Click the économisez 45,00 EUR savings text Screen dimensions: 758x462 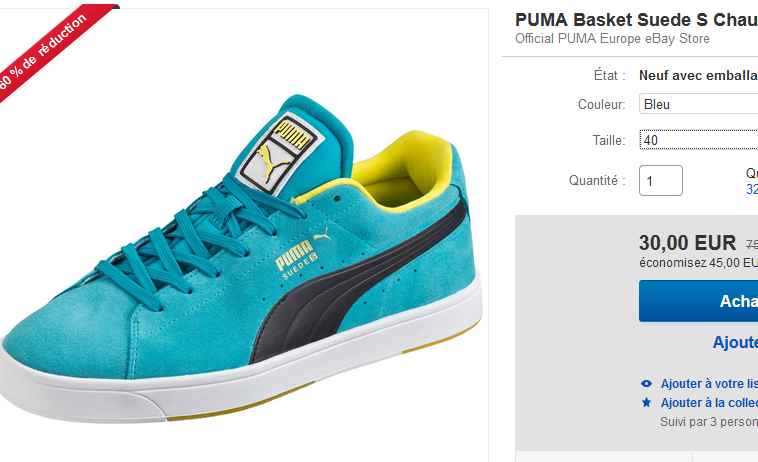click(699, 263)
